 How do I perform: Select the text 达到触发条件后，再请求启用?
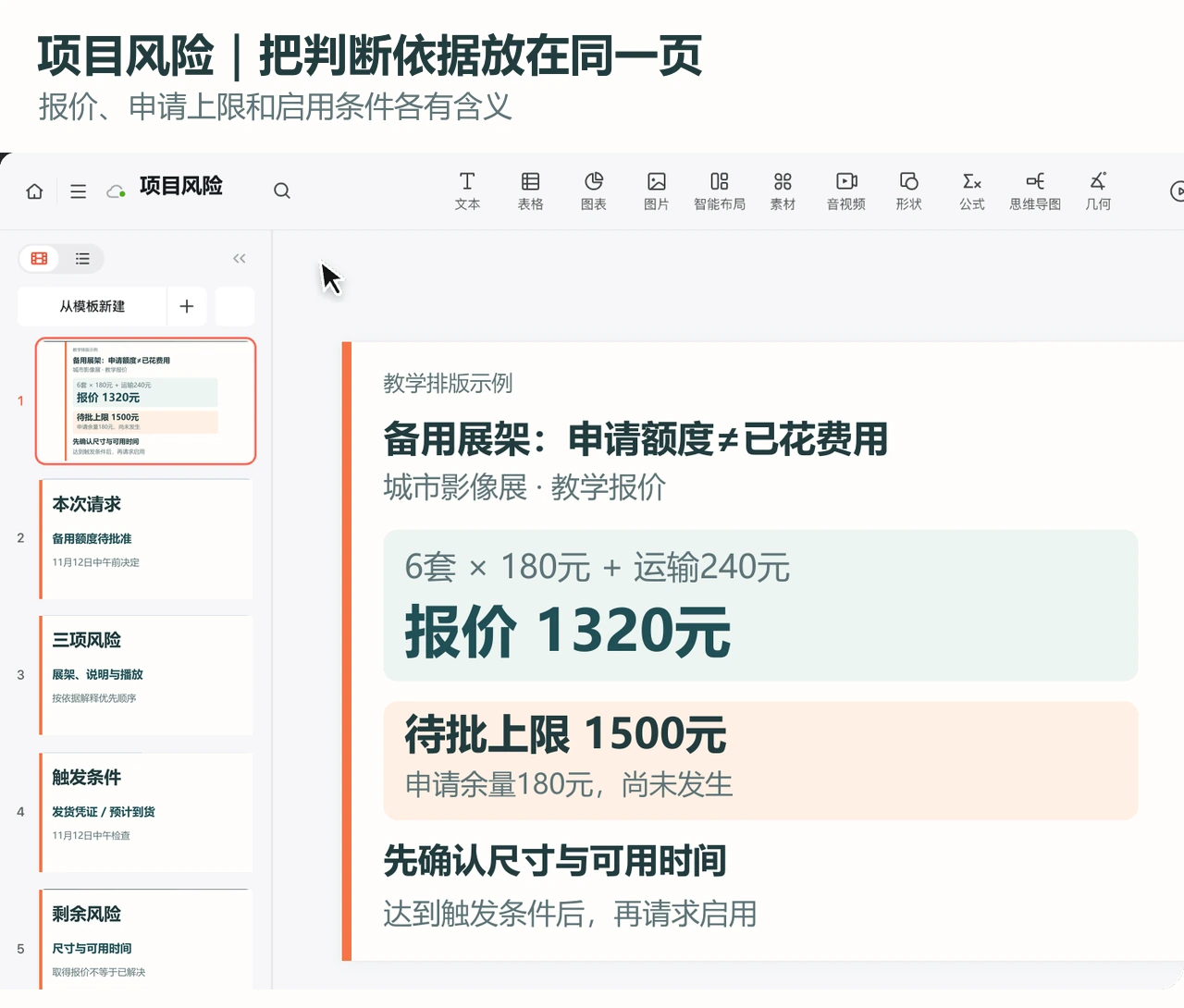pos(570,914)
